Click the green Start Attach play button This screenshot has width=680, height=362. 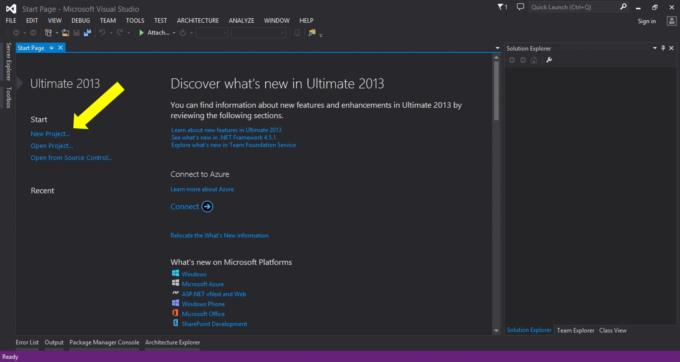[x=141, y=33]
